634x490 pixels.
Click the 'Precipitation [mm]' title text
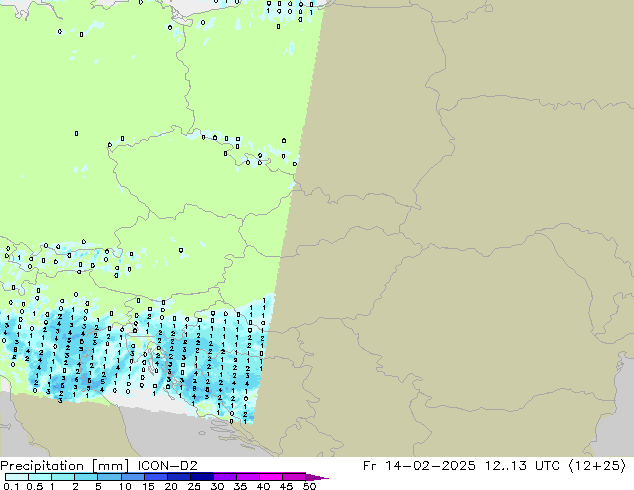[x=65, y=466]
